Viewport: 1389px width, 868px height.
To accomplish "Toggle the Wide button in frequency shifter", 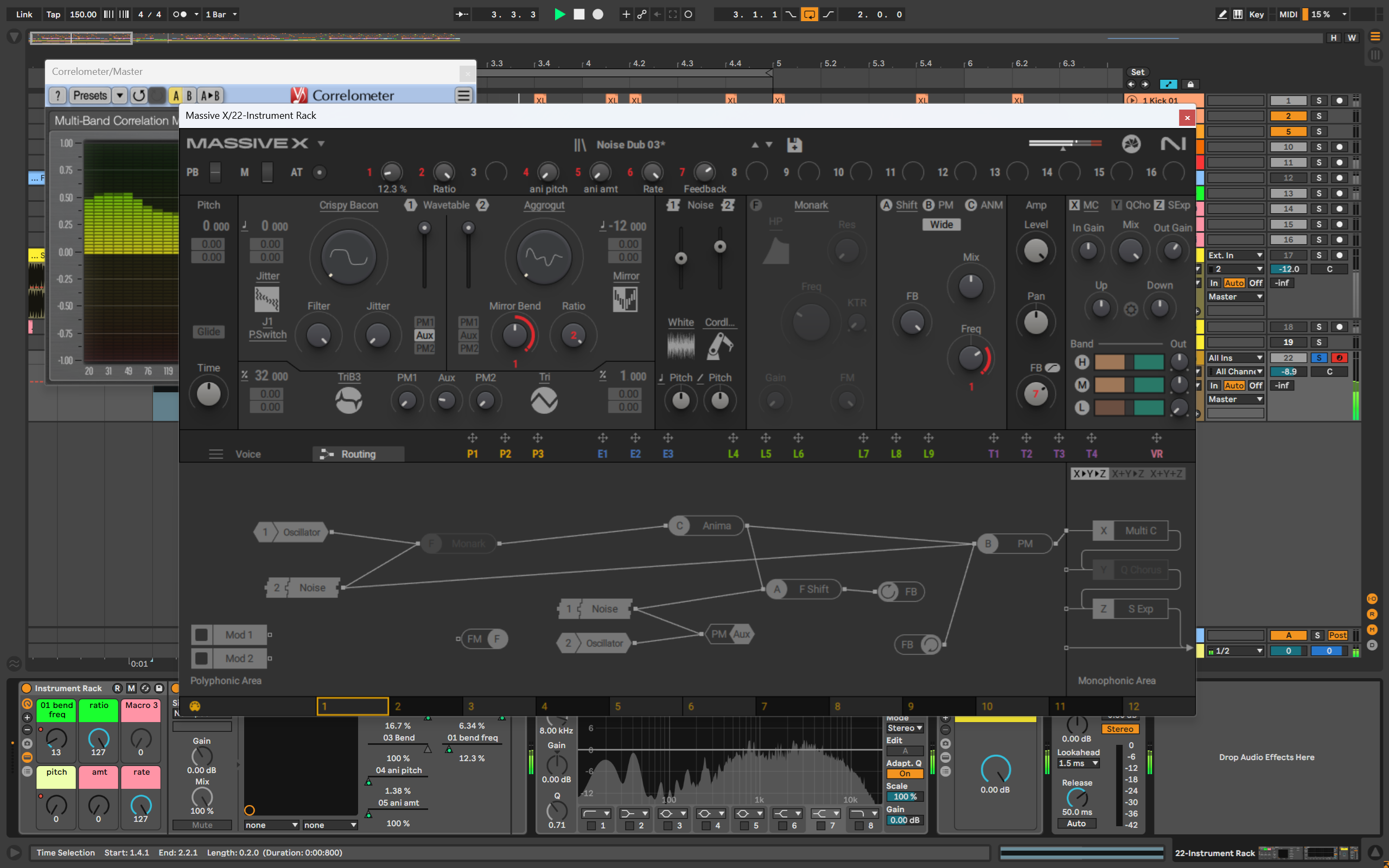I will point(941,225).
